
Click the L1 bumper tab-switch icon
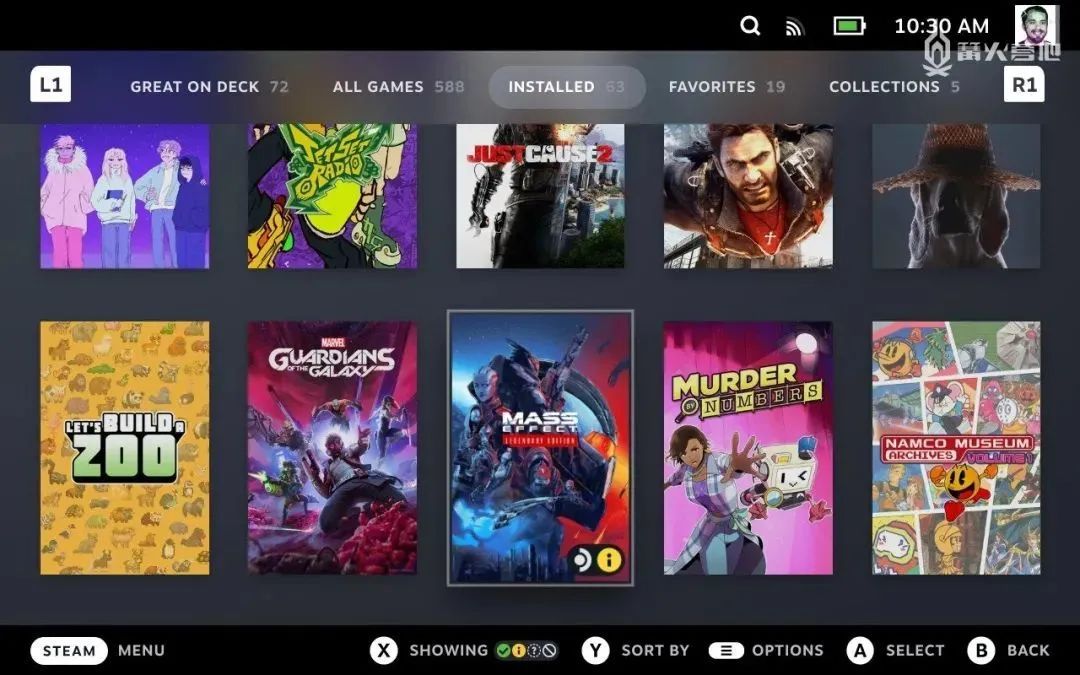click(50, 85)
